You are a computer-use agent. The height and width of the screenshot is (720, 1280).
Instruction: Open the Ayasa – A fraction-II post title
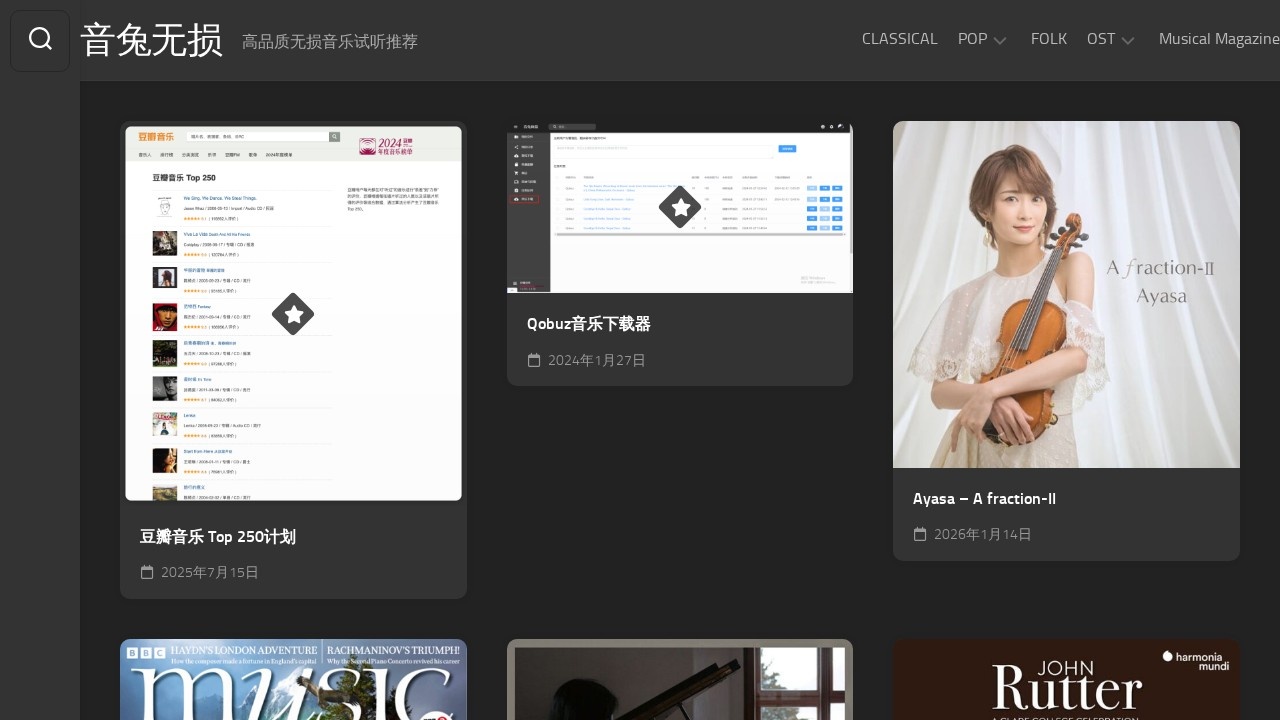(984, 499)
